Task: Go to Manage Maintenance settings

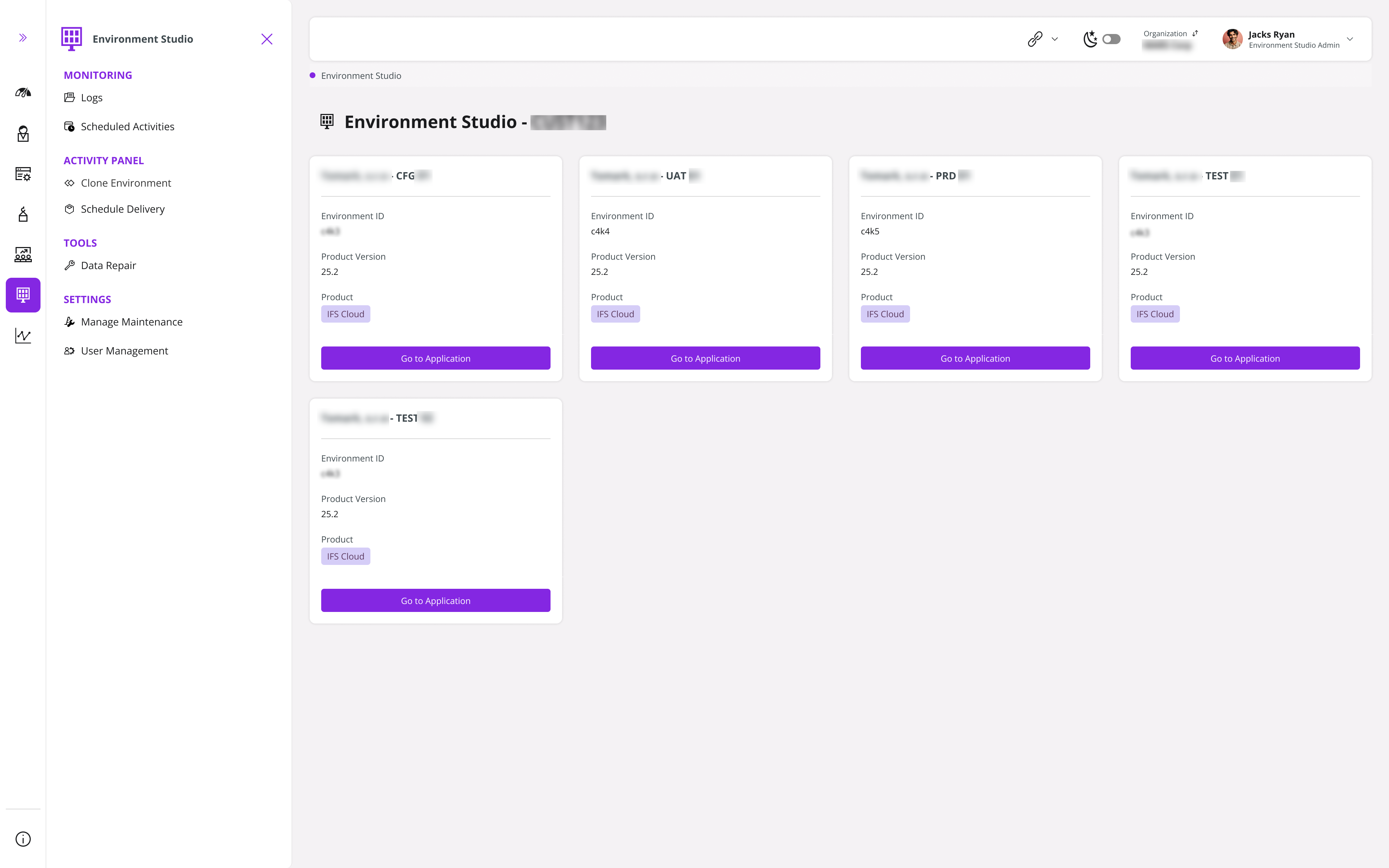Action: (x=131, y=322)
